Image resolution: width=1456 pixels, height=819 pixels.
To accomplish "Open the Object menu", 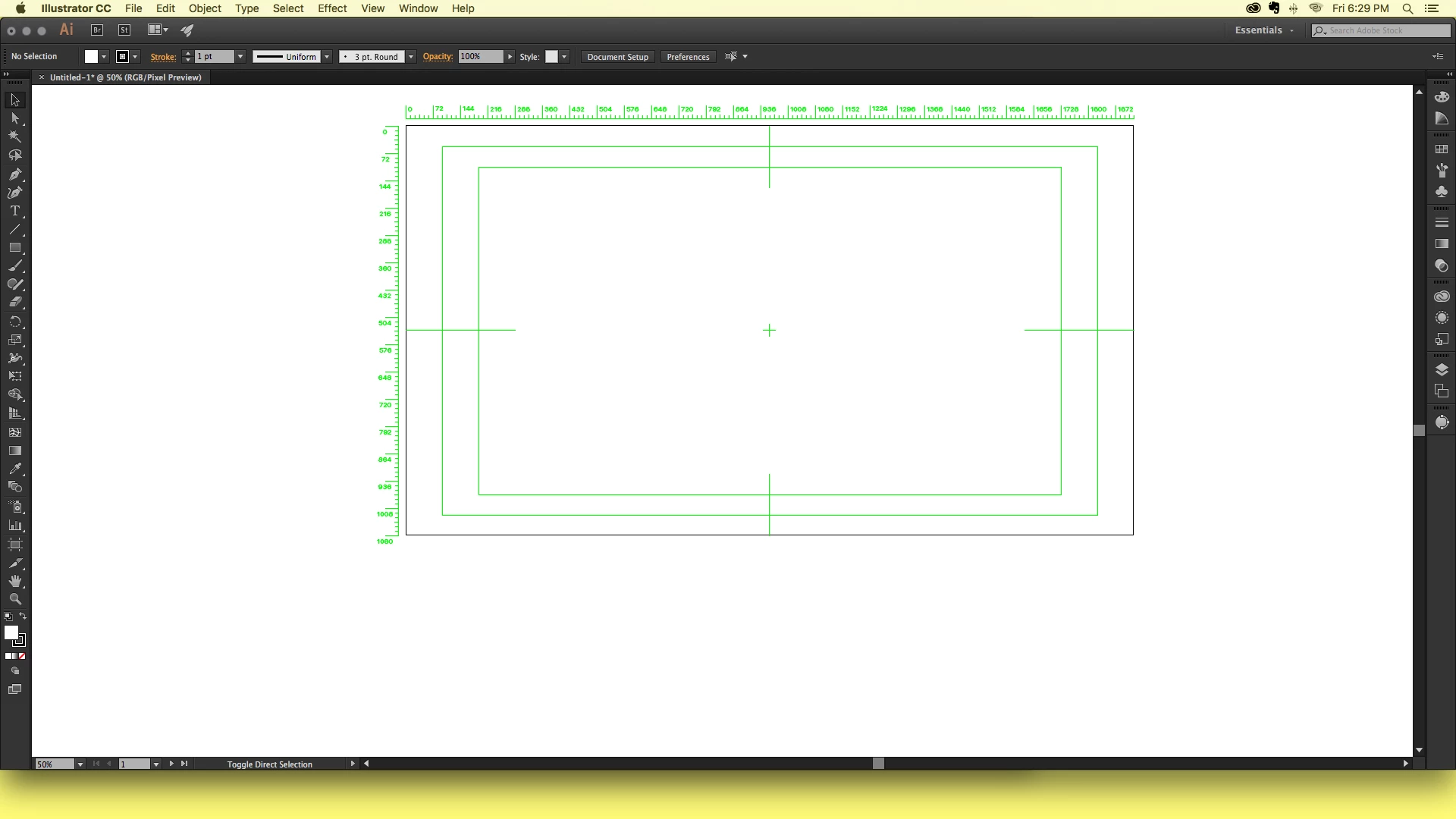I will [x=205, y=8].
